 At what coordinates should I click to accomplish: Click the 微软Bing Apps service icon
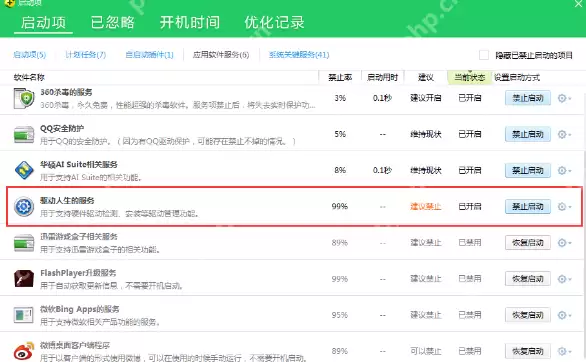pos(24,315)
